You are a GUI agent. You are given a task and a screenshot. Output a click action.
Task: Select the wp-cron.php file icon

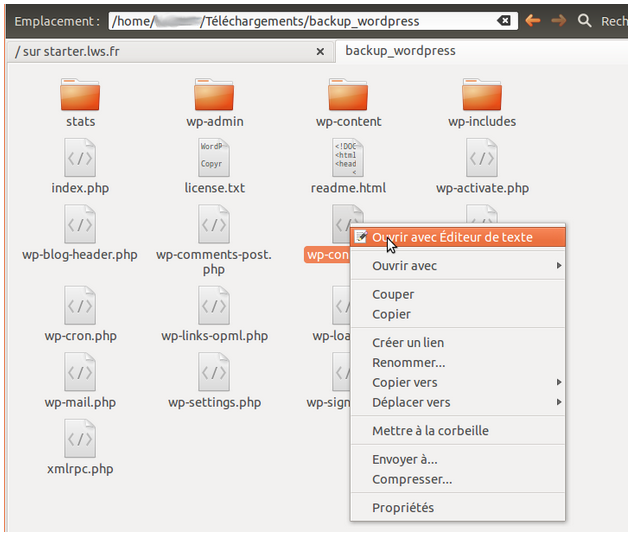80,305
